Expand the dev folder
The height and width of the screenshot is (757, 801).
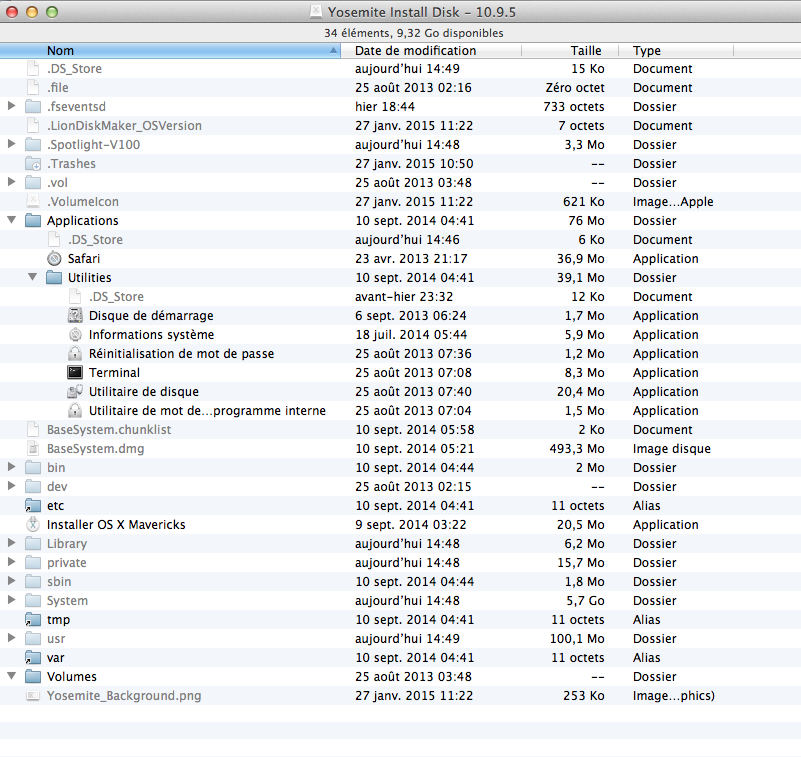(11, 486)
